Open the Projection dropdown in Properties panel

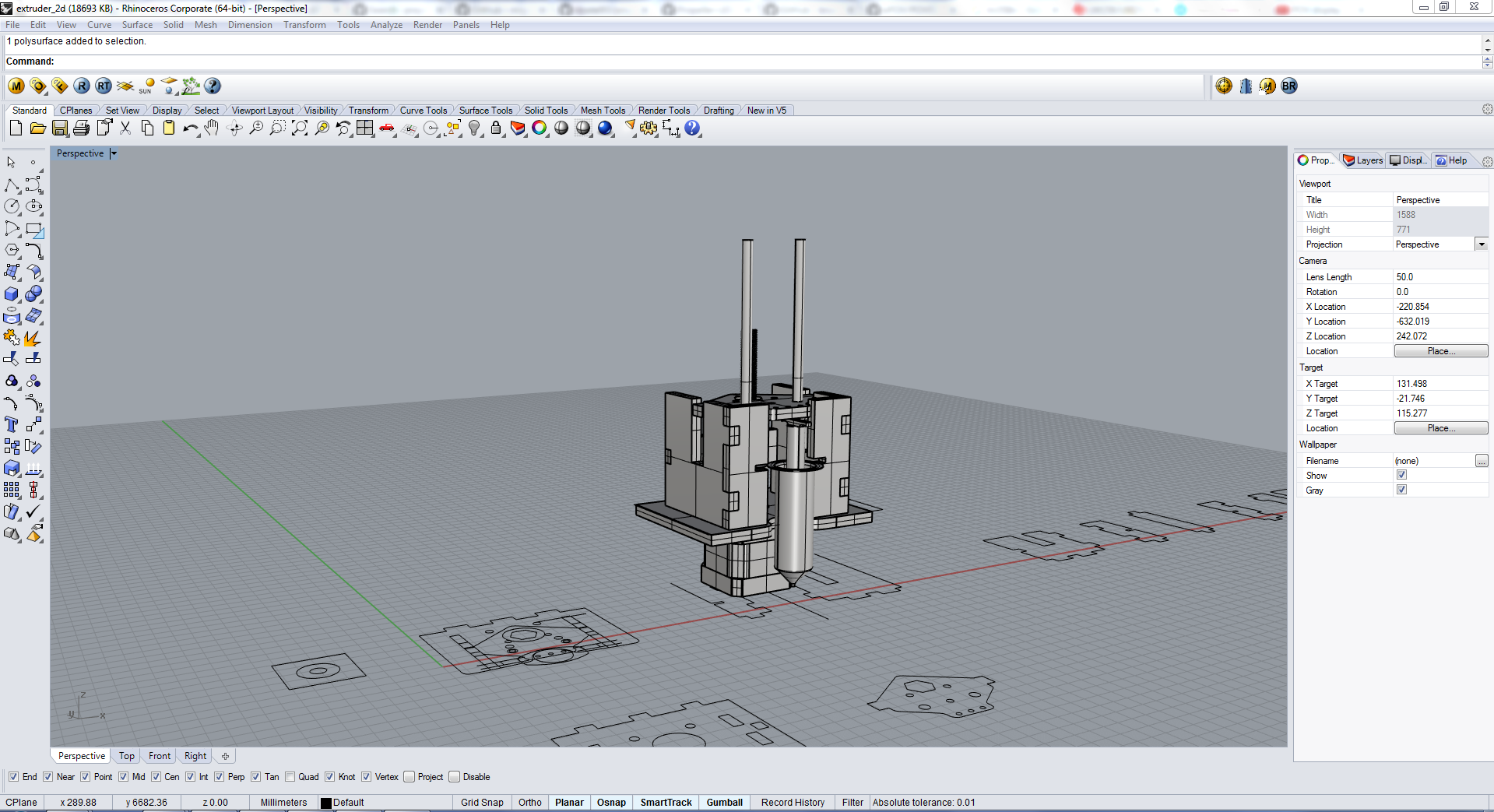point(1481,244)
